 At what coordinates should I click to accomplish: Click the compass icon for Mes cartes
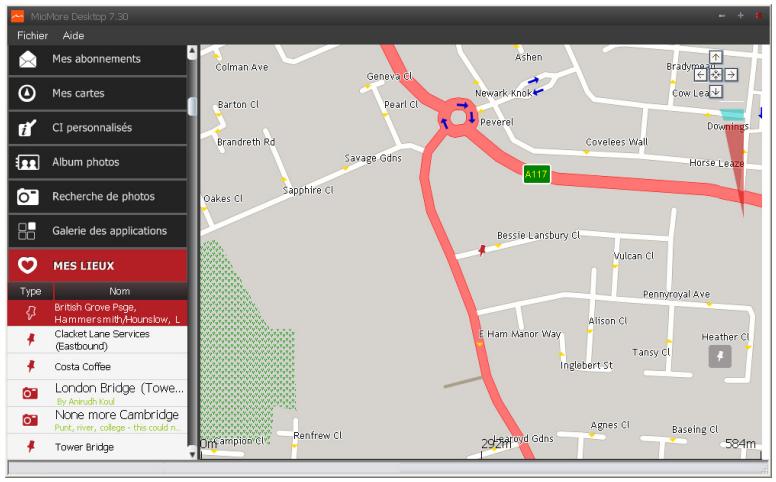(x=27, y=93)
